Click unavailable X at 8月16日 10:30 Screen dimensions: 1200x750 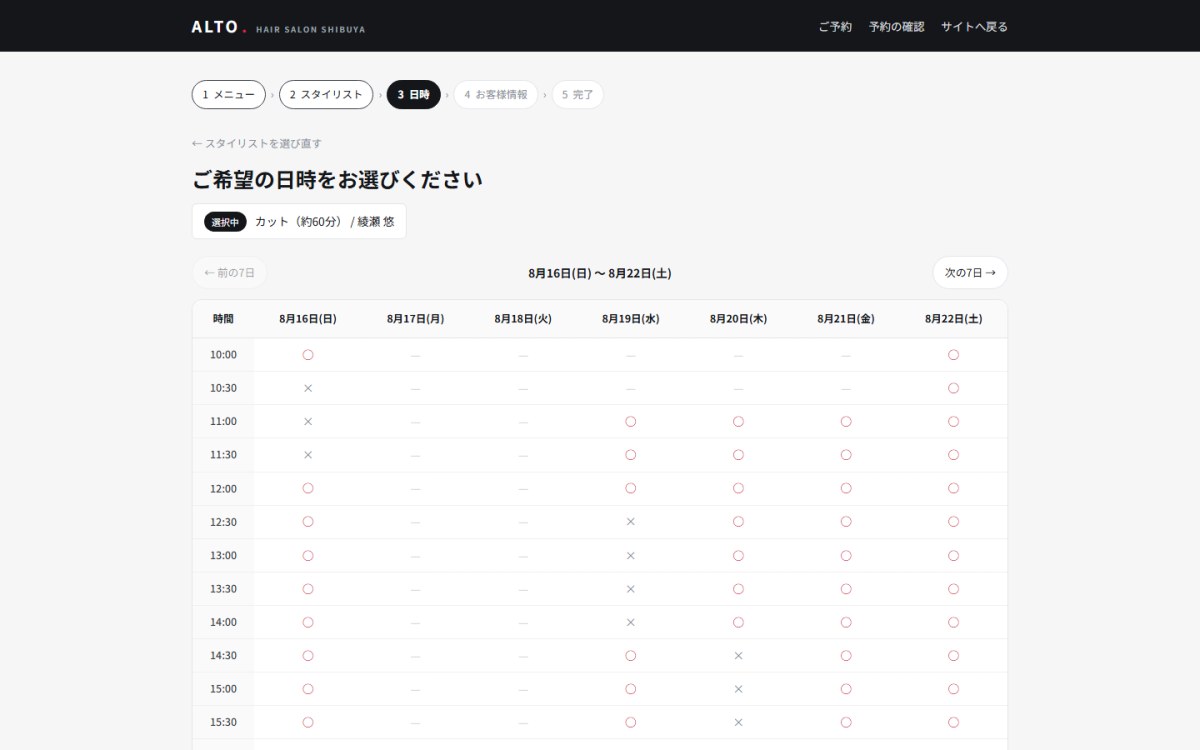pos(308,388)
